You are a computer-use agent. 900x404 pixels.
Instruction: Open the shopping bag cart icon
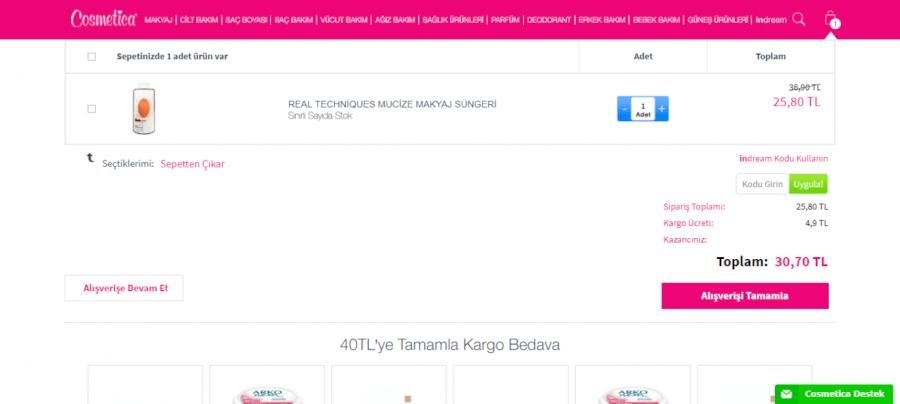(x=831, y=20)
